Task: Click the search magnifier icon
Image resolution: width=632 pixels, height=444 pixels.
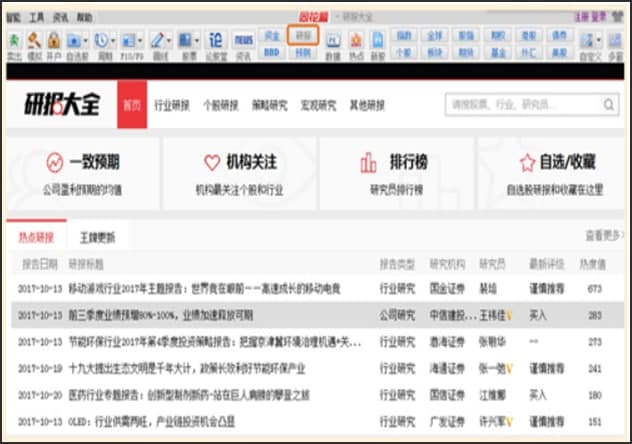Action: [x=604, y=103]
